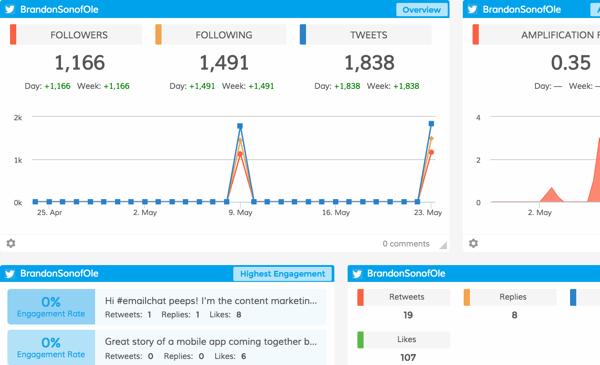Click the 0.35 amplification value
Viewport: 600px width, 365px height.
click(x=571, y=63)
